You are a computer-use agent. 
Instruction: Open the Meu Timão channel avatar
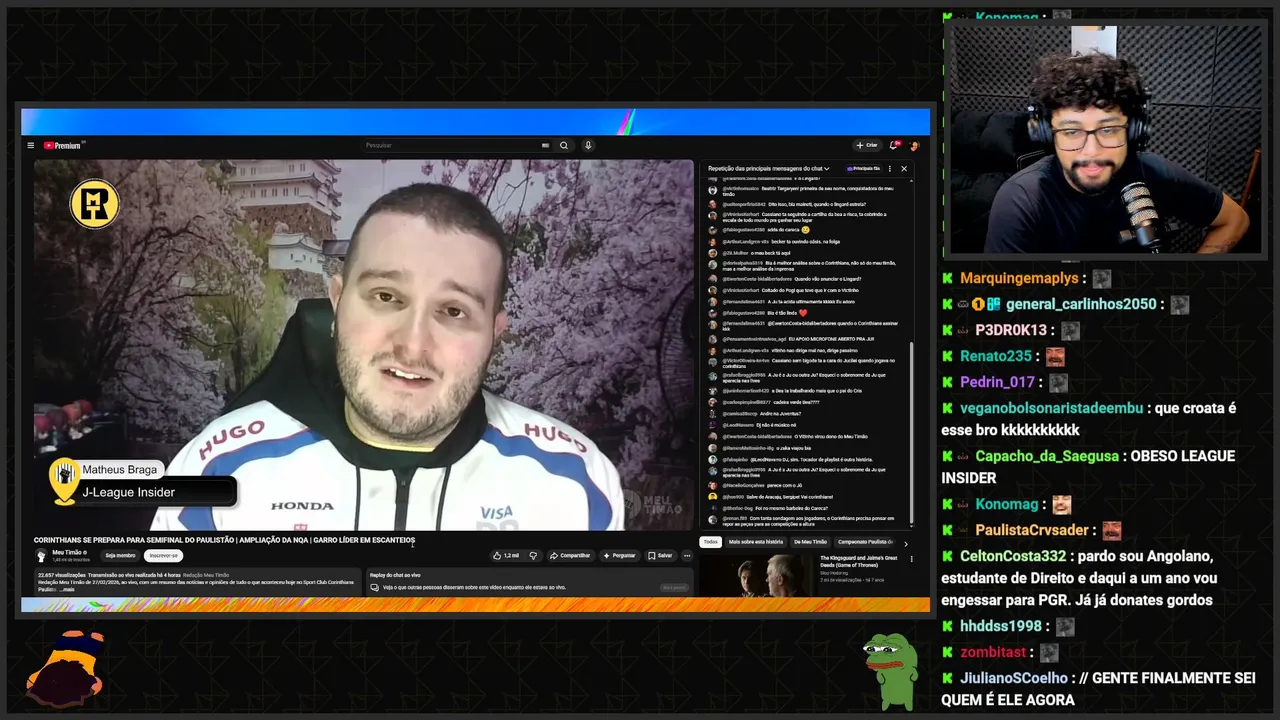pyautogui.click(x=42, y=555)
